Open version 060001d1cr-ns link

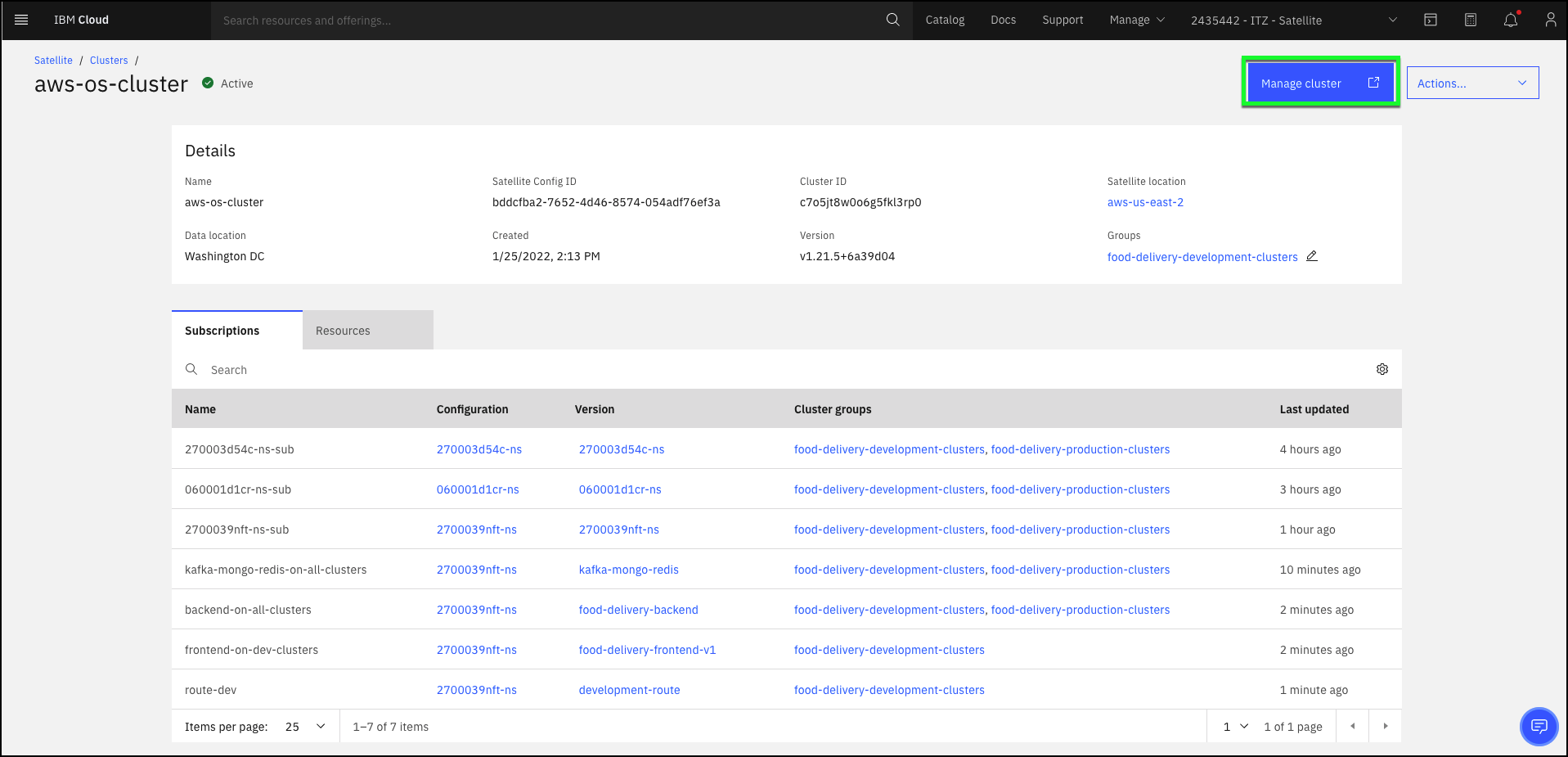click(x=620, y=489)
